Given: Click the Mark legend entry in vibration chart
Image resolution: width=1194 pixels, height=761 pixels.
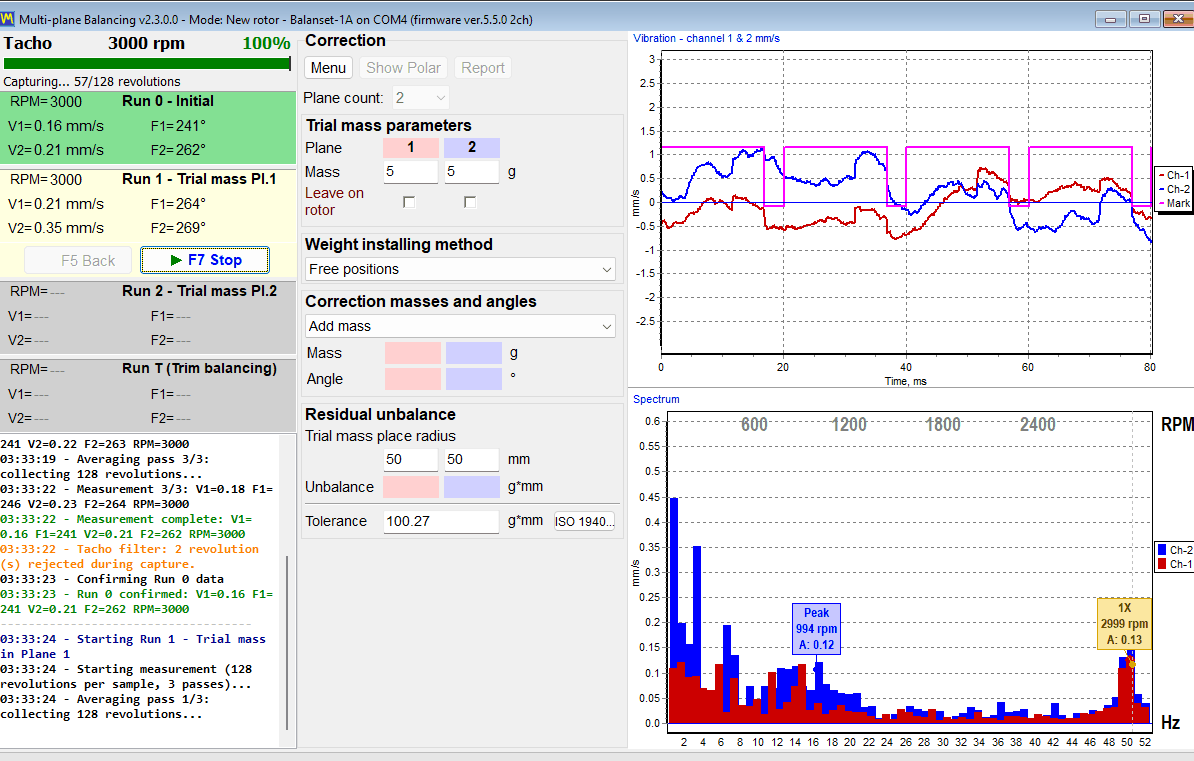Looking at the screenshot, I should point(1173,203).
